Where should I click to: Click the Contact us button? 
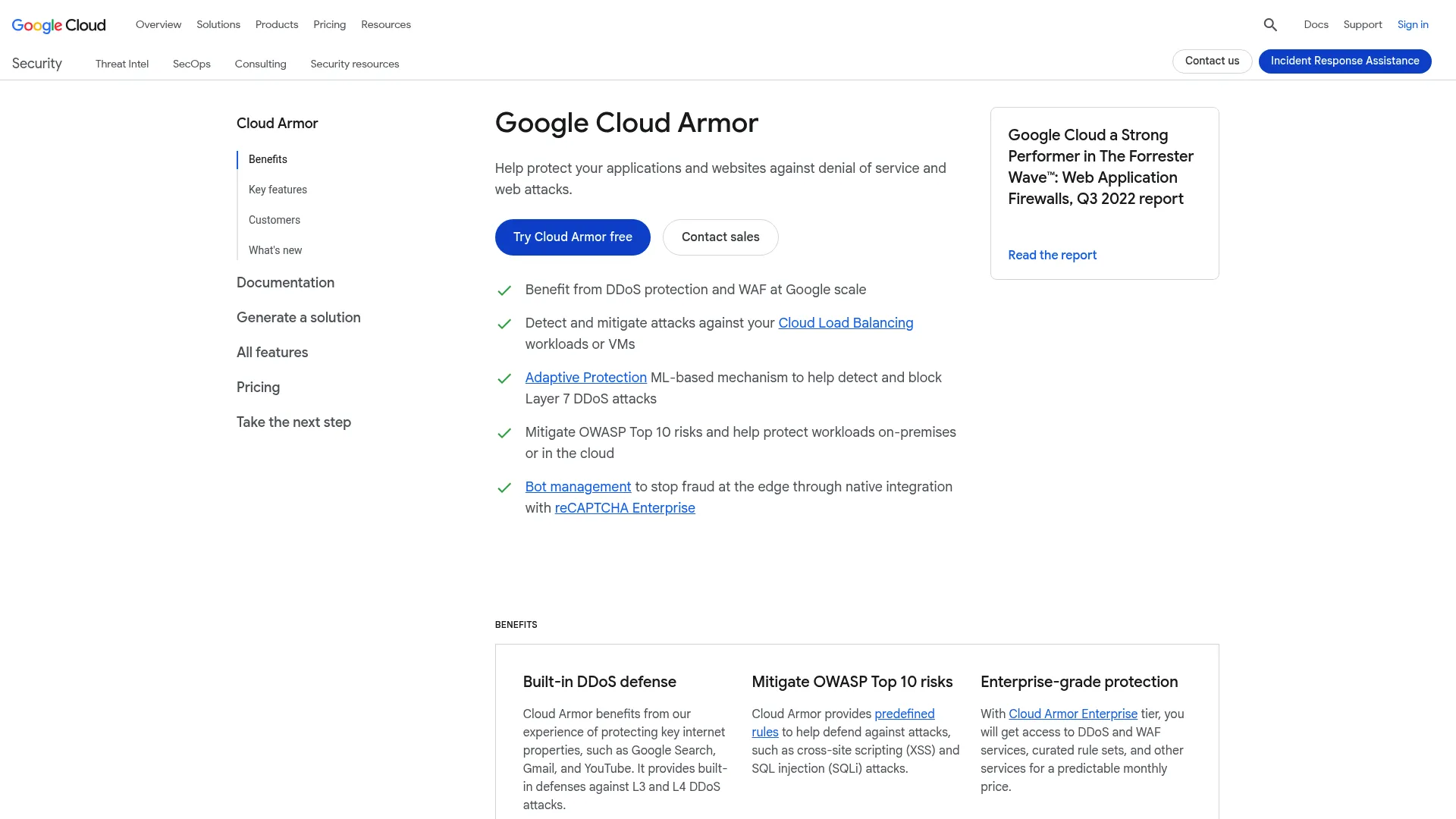[1212, 61]
